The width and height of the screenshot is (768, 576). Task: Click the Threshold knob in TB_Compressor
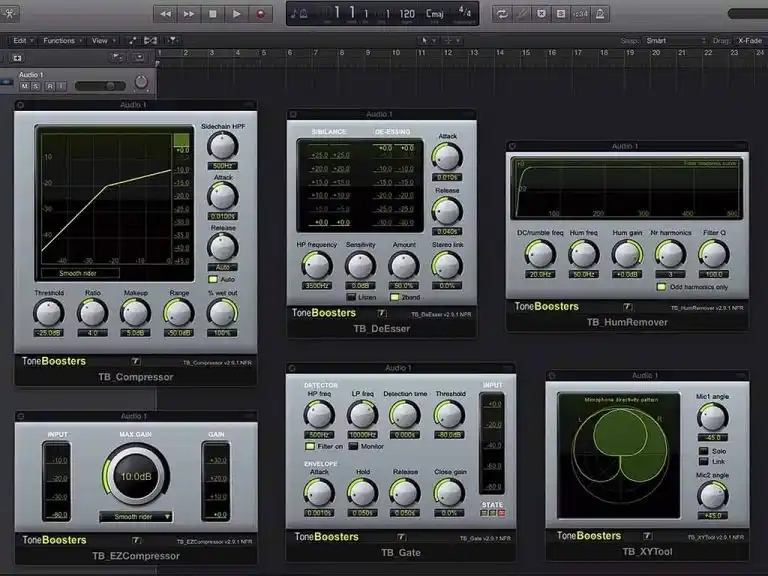[48, 313]
